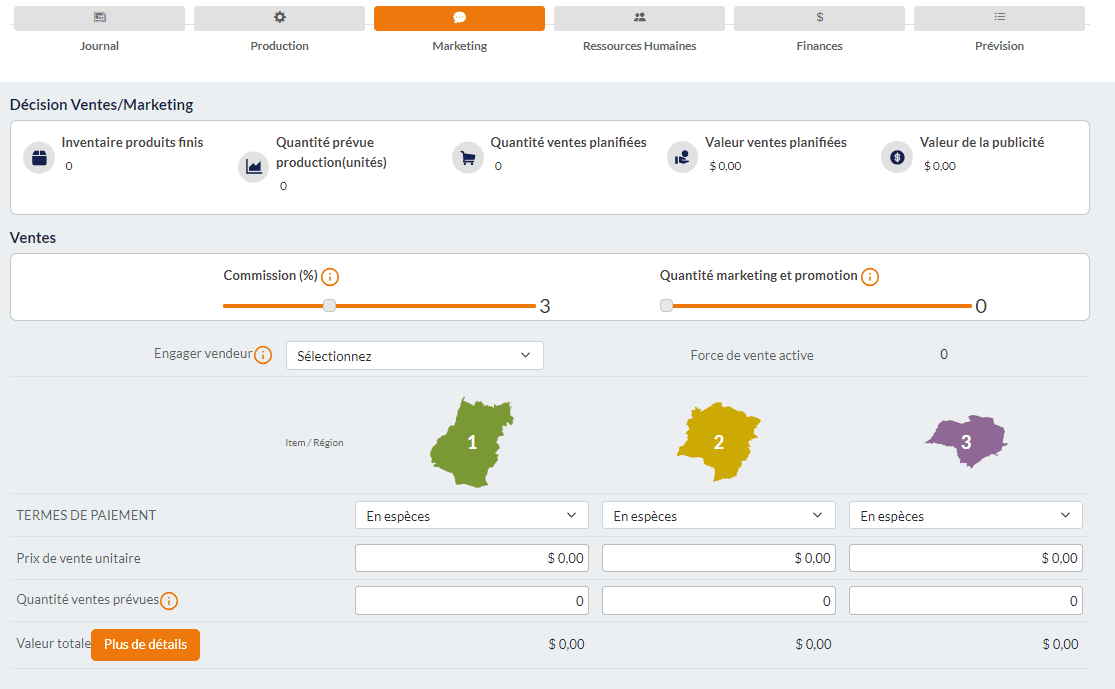Click info icon beside Quantité ventes prévues

(x=169, y=601)
